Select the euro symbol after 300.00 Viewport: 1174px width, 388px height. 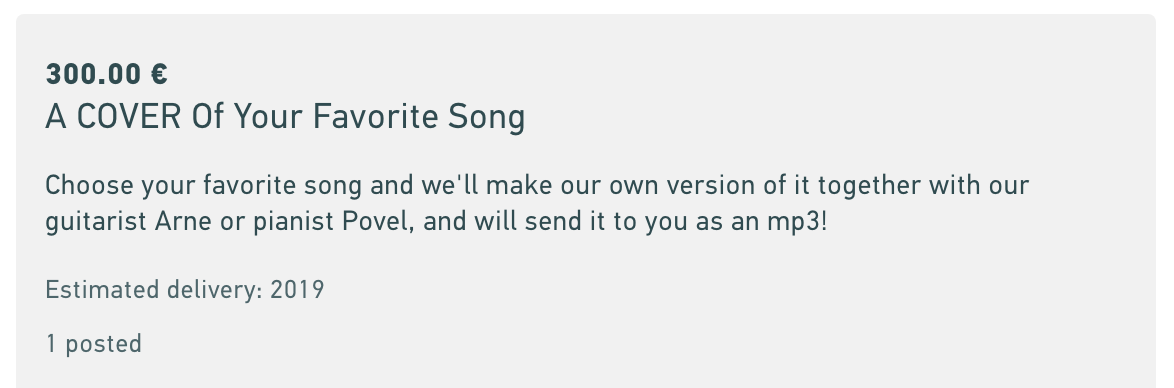pos(159,74)
